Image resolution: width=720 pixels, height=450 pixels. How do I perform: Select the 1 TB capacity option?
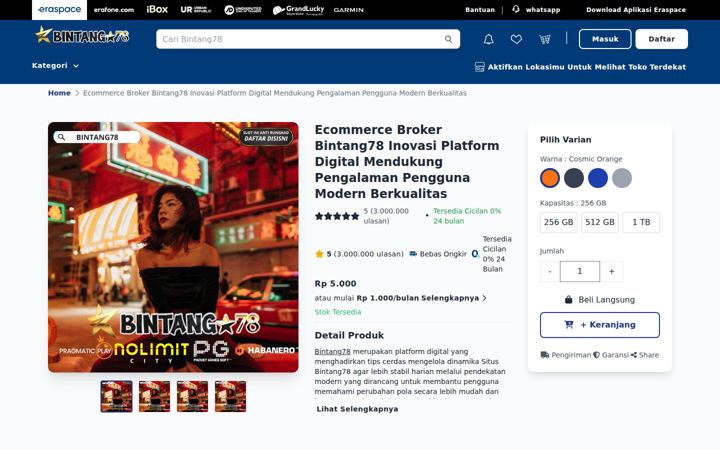pos(641,222)
